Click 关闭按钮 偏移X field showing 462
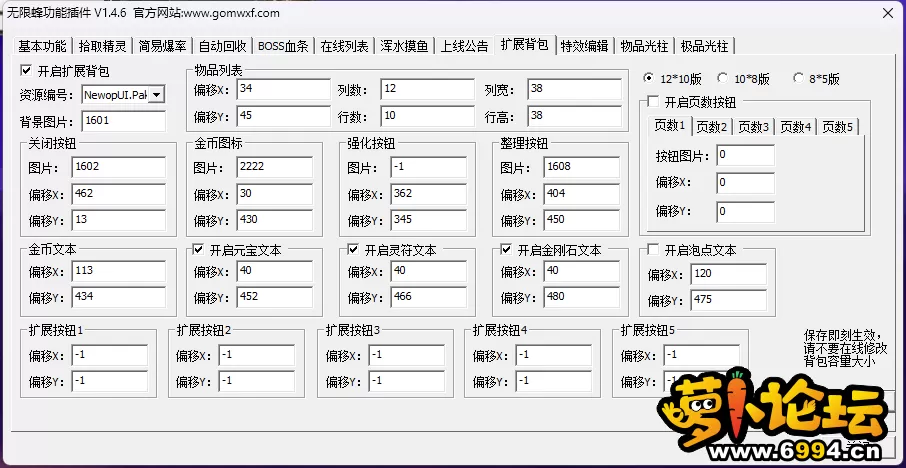This screenshot has width=906, height=468. (118, 194)
